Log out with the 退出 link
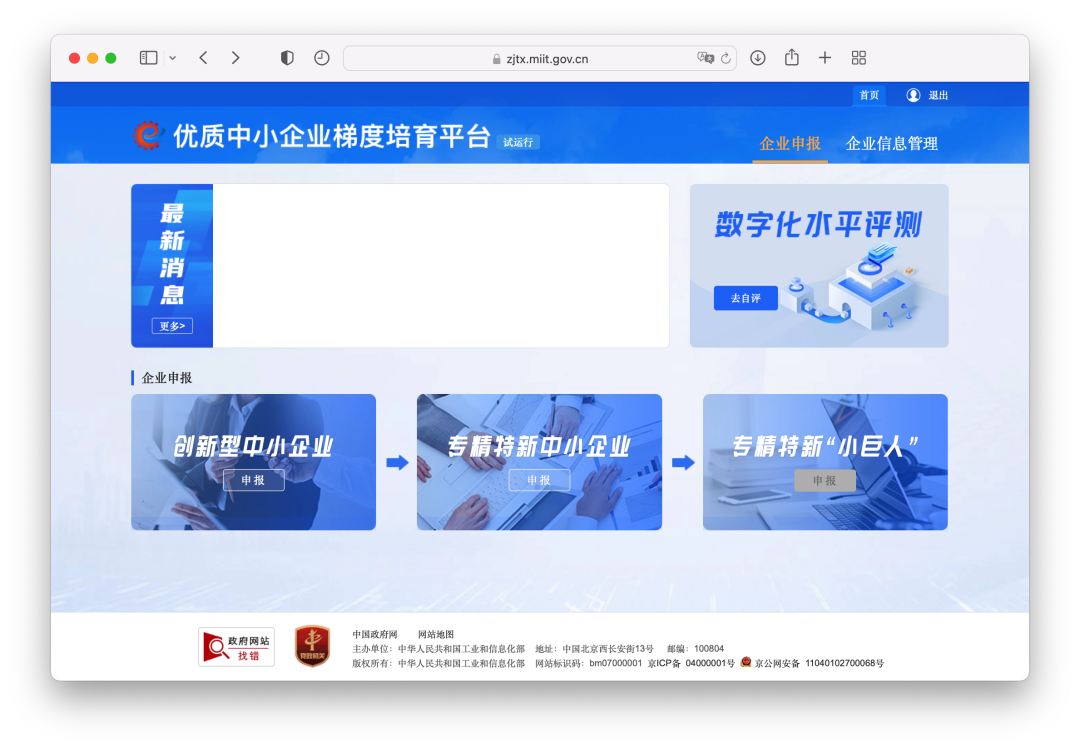1080x748 pixels. [938, 95]
